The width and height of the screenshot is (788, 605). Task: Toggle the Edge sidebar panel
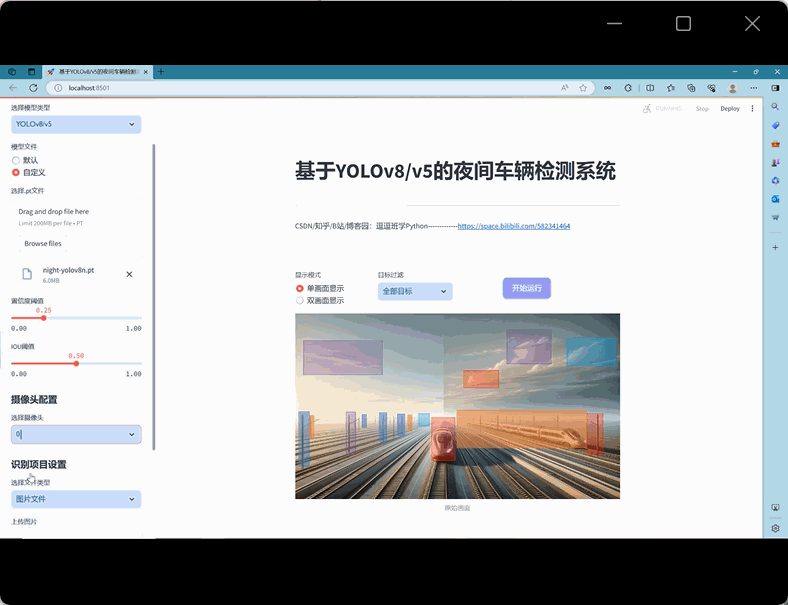click(775, 88)
